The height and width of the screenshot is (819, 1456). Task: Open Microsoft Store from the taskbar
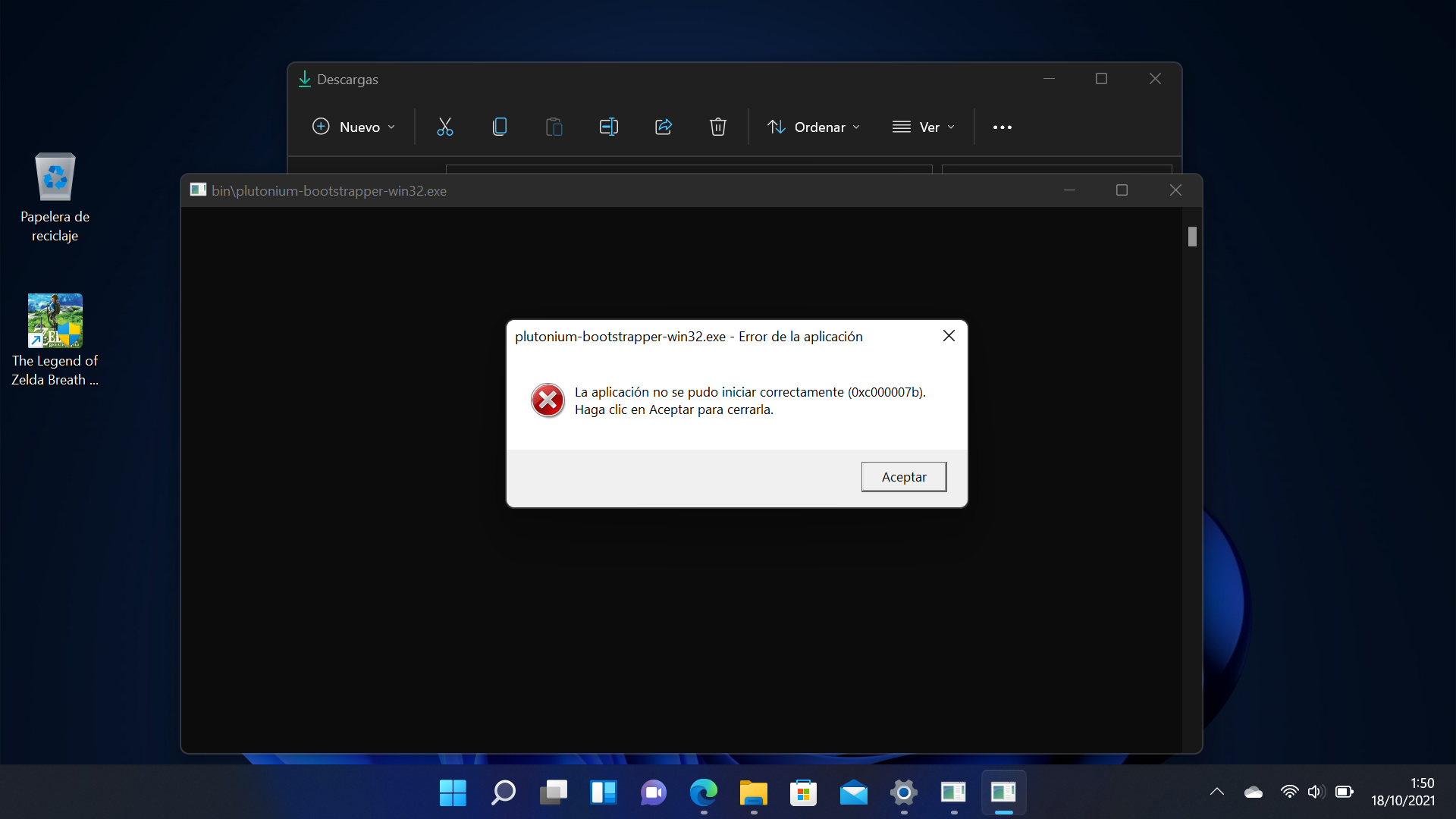tap(803, 793)
